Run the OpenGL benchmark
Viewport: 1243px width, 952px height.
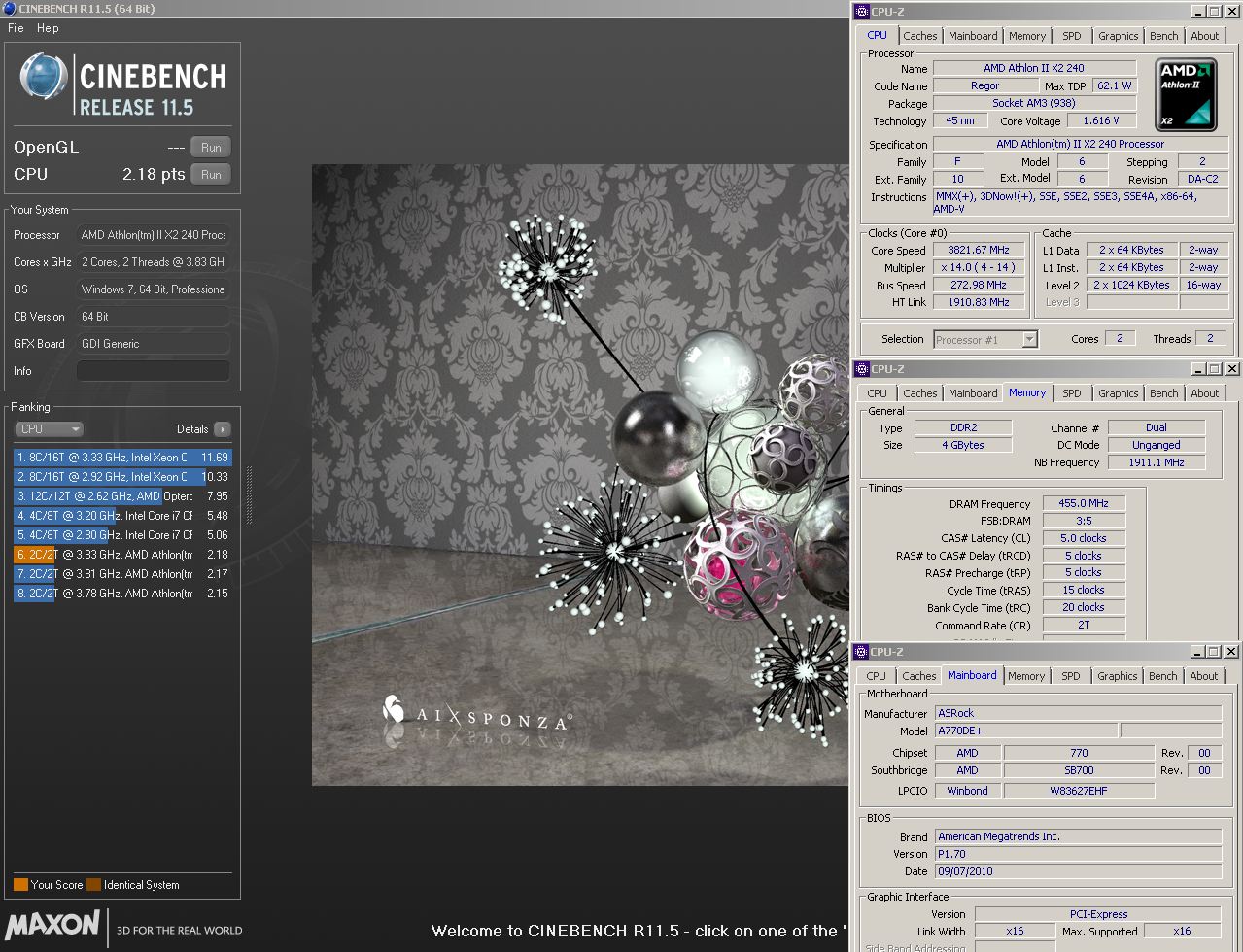(x=211, y=148)
